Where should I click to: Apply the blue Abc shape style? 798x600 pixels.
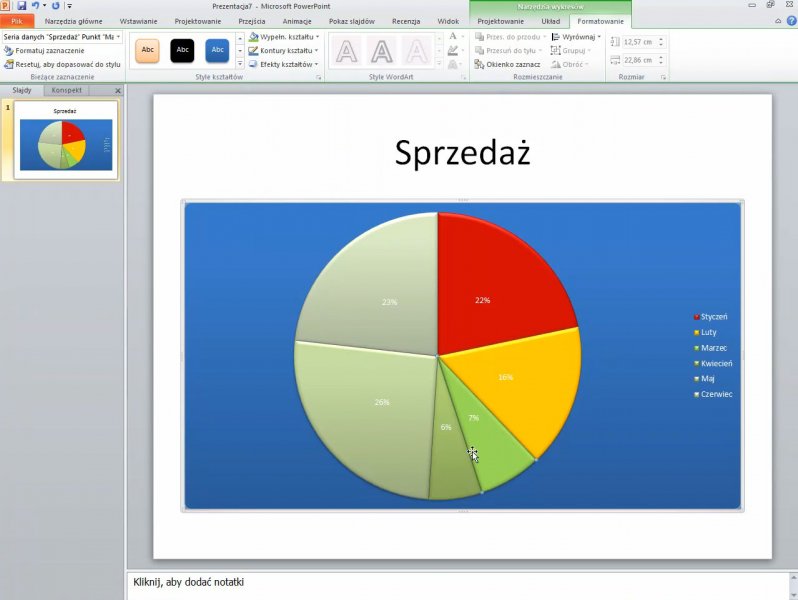[x=218, y=49]
